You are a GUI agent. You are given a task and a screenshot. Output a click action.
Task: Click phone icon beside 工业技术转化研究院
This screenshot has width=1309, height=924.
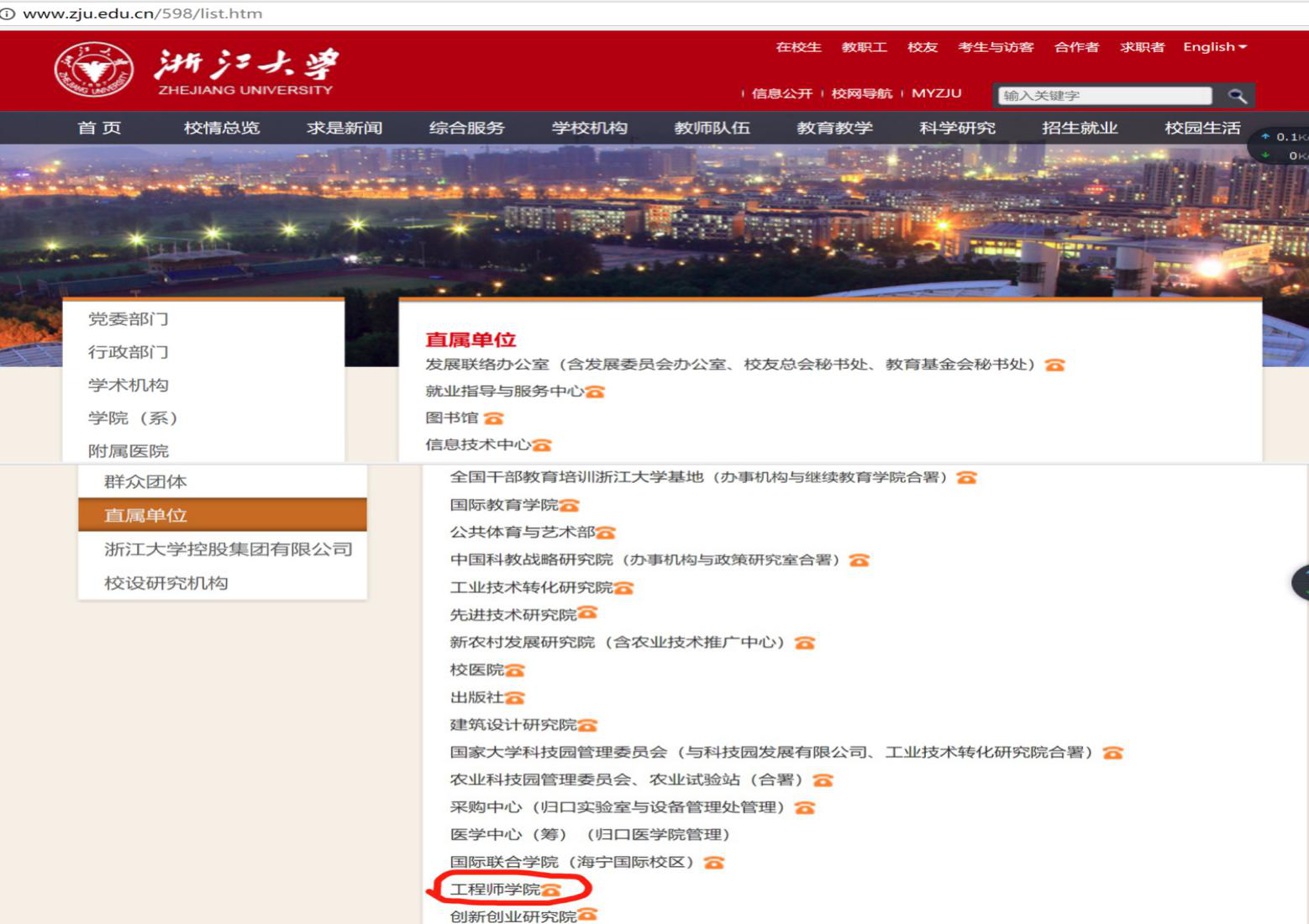click(623, 588)
